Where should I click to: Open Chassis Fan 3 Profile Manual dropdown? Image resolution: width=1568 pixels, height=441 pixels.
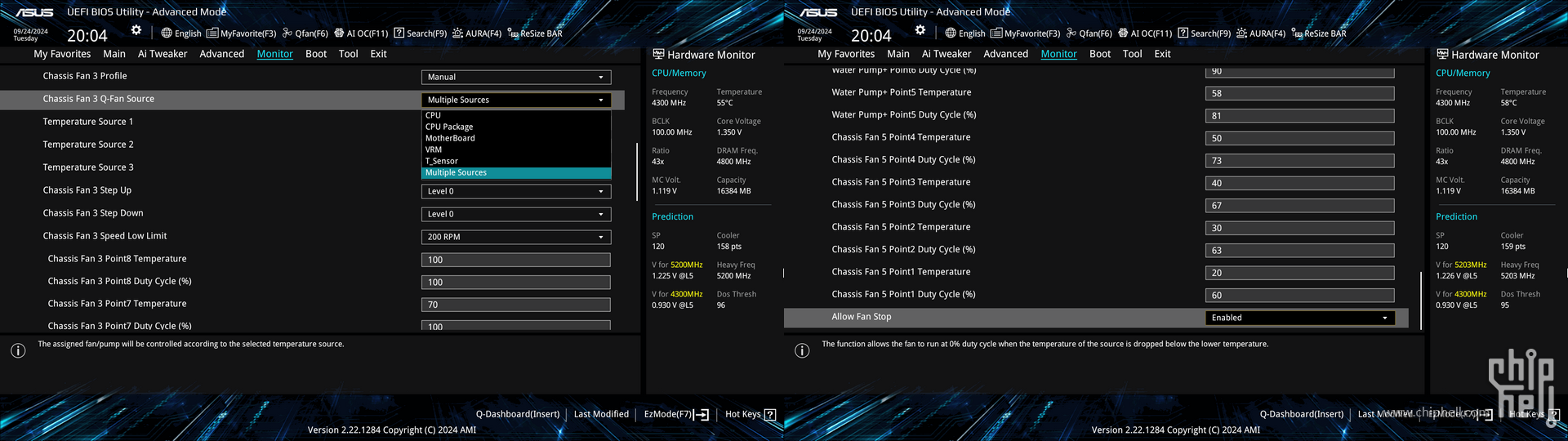pyautogui.click(x=516, y=77)
